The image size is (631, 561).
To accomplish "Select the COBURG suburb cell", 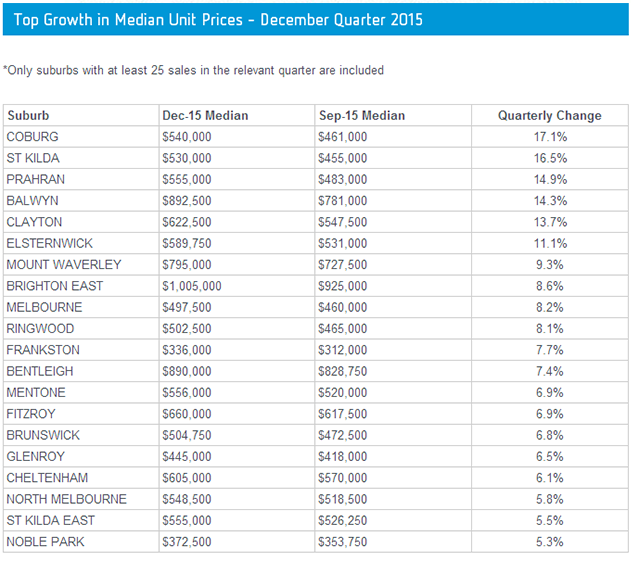I will click(33, 137).
